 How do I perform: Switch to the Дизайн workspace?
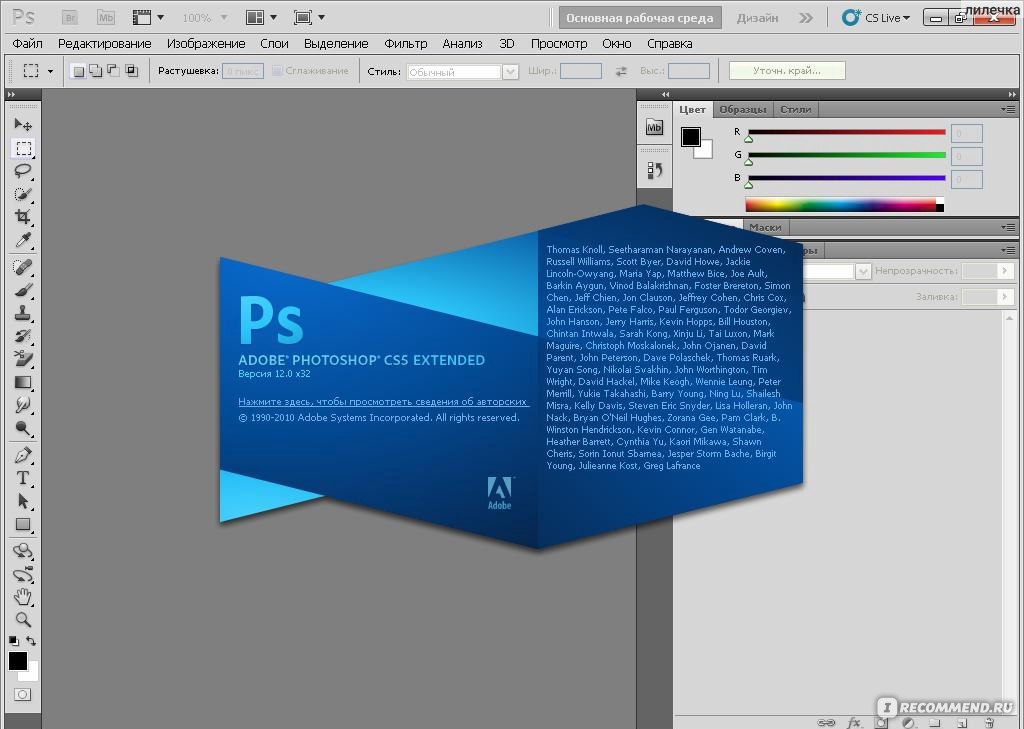pyautogui.click(x=757, y=18)
